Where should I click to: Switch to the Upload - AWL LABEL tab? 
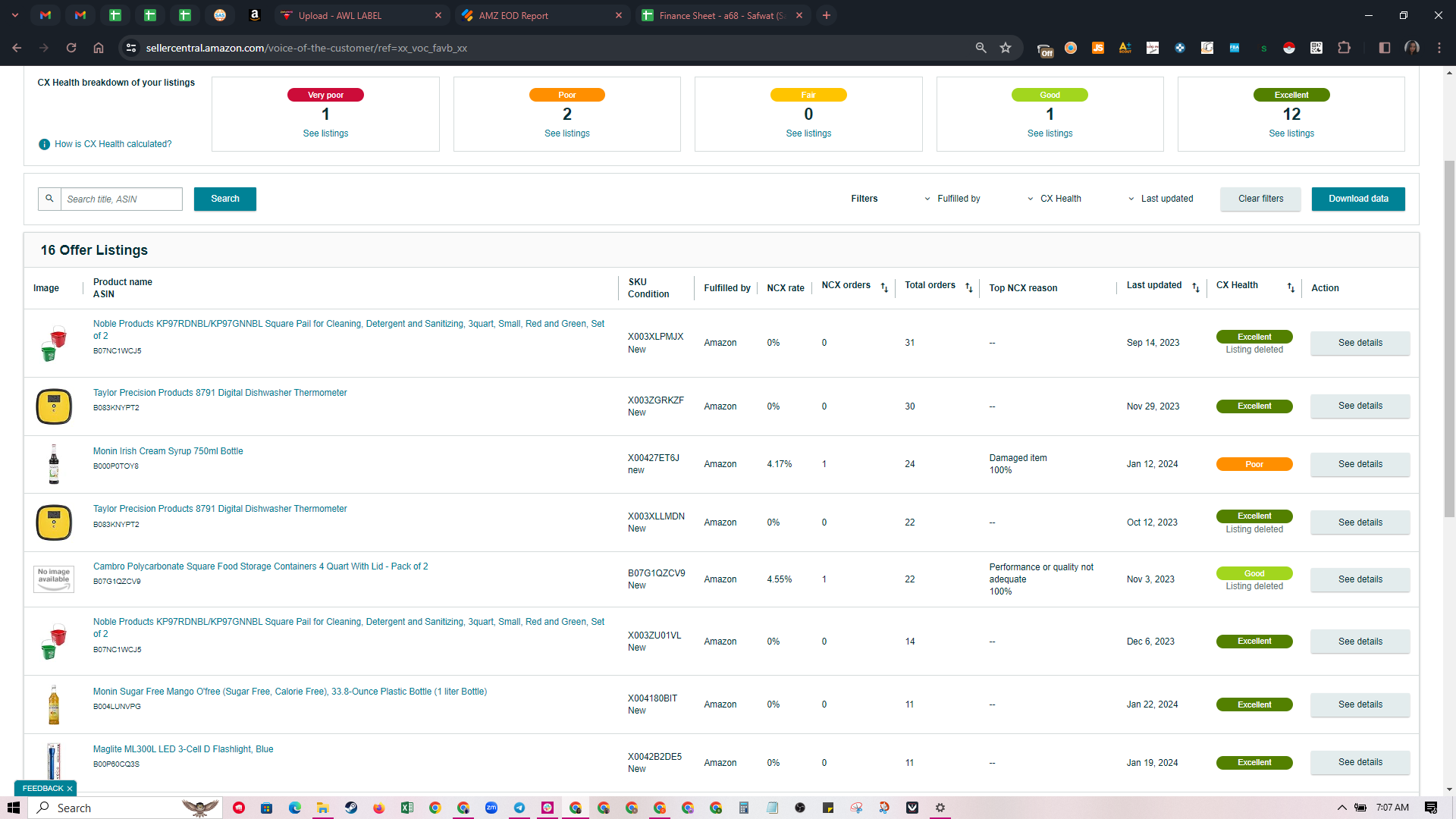pos(362,15)
